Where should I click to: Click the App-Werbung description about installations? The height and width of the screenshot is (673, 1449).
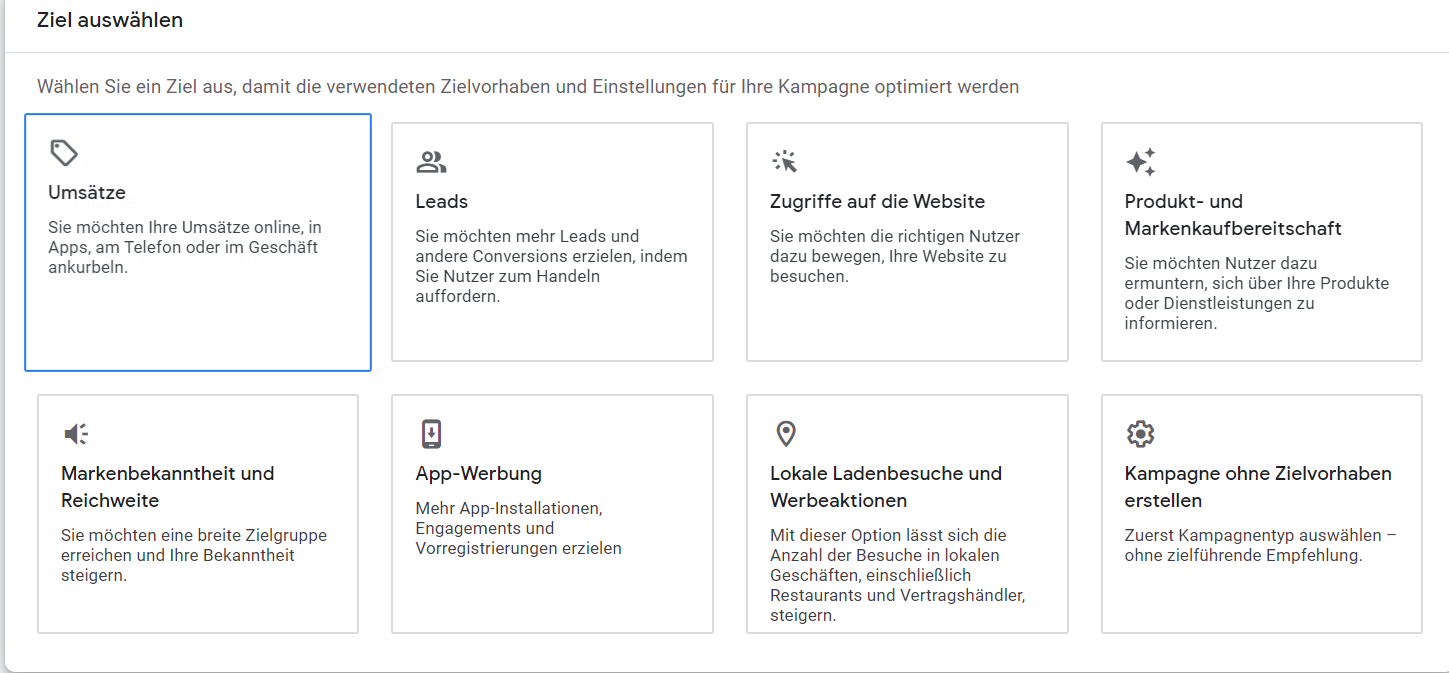pyautogui.click(x=519, y=528)
